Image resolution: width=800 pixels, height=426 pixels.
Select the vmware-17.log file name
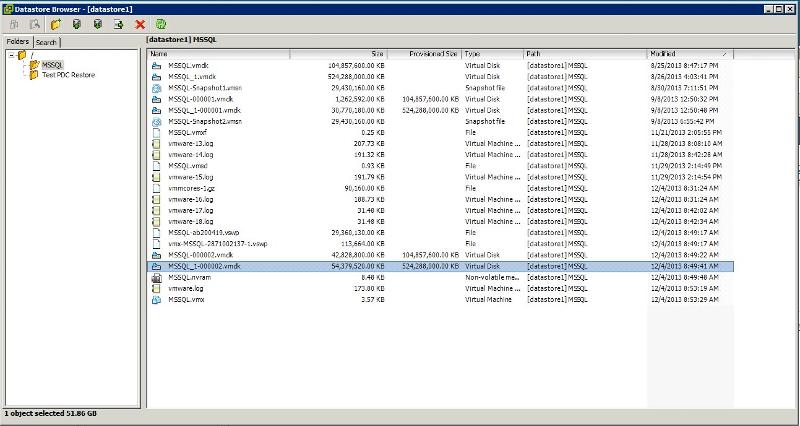tap(191, 211)
